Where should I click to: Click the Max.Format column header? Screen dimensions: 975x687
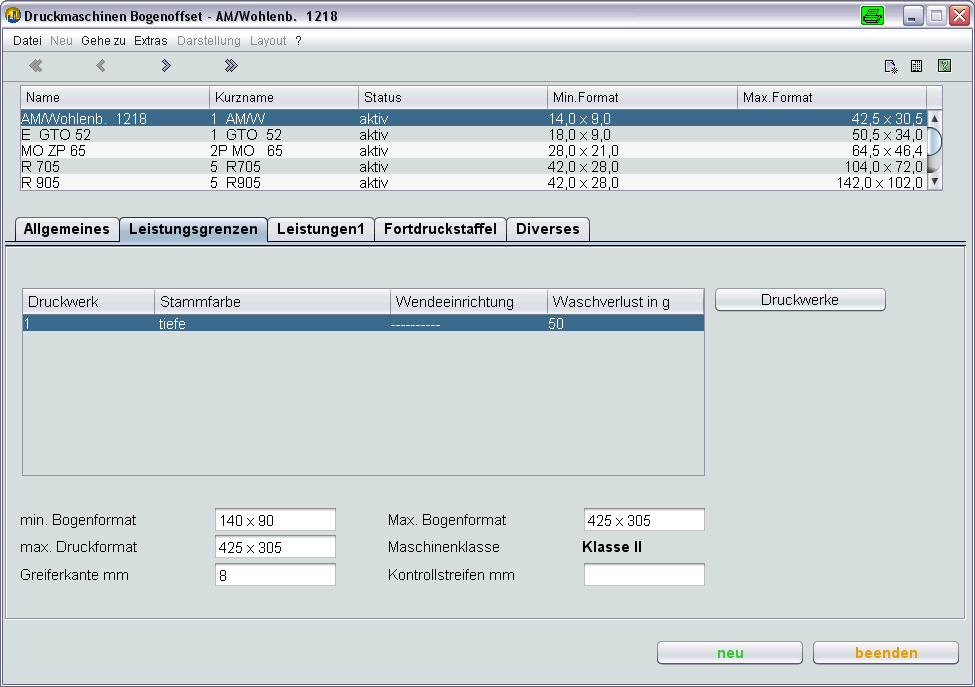[832, 98]
